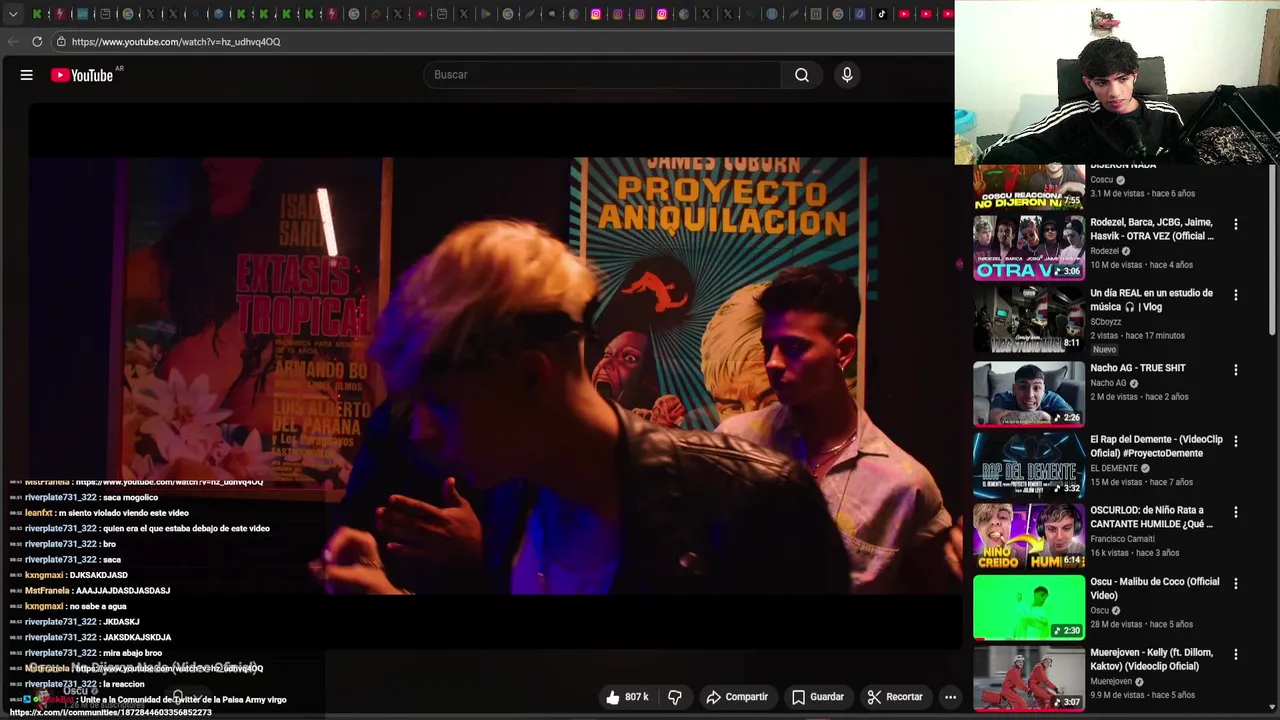The image size is (1280, 720).
Task: Open the Compartir share dialog
Action: [737, 697]
